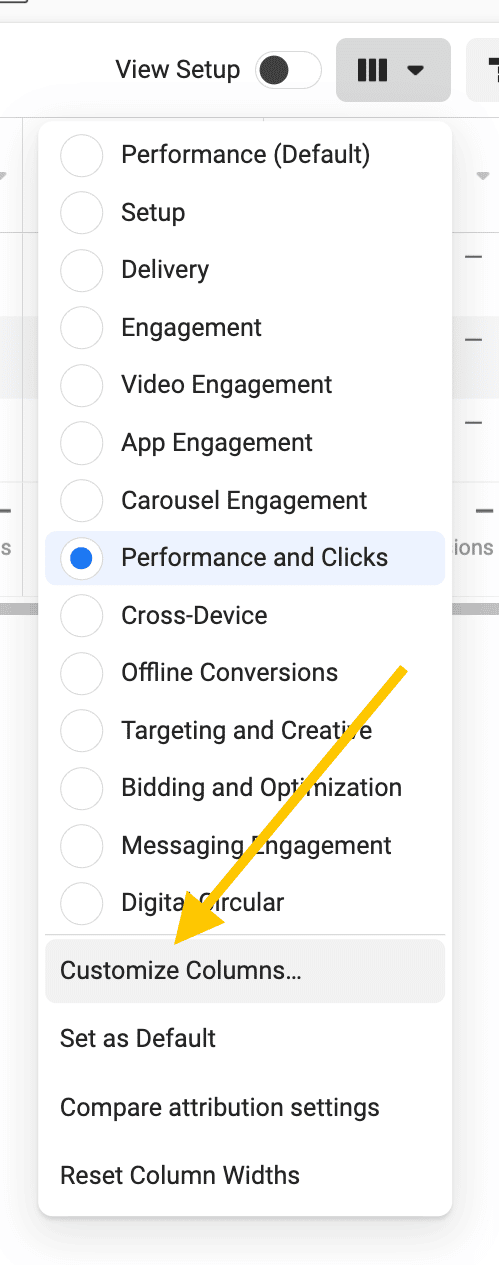The image size is (499, 1265).
Task: Toggle the View Setup switch
Action: click(x=288, y=70)
